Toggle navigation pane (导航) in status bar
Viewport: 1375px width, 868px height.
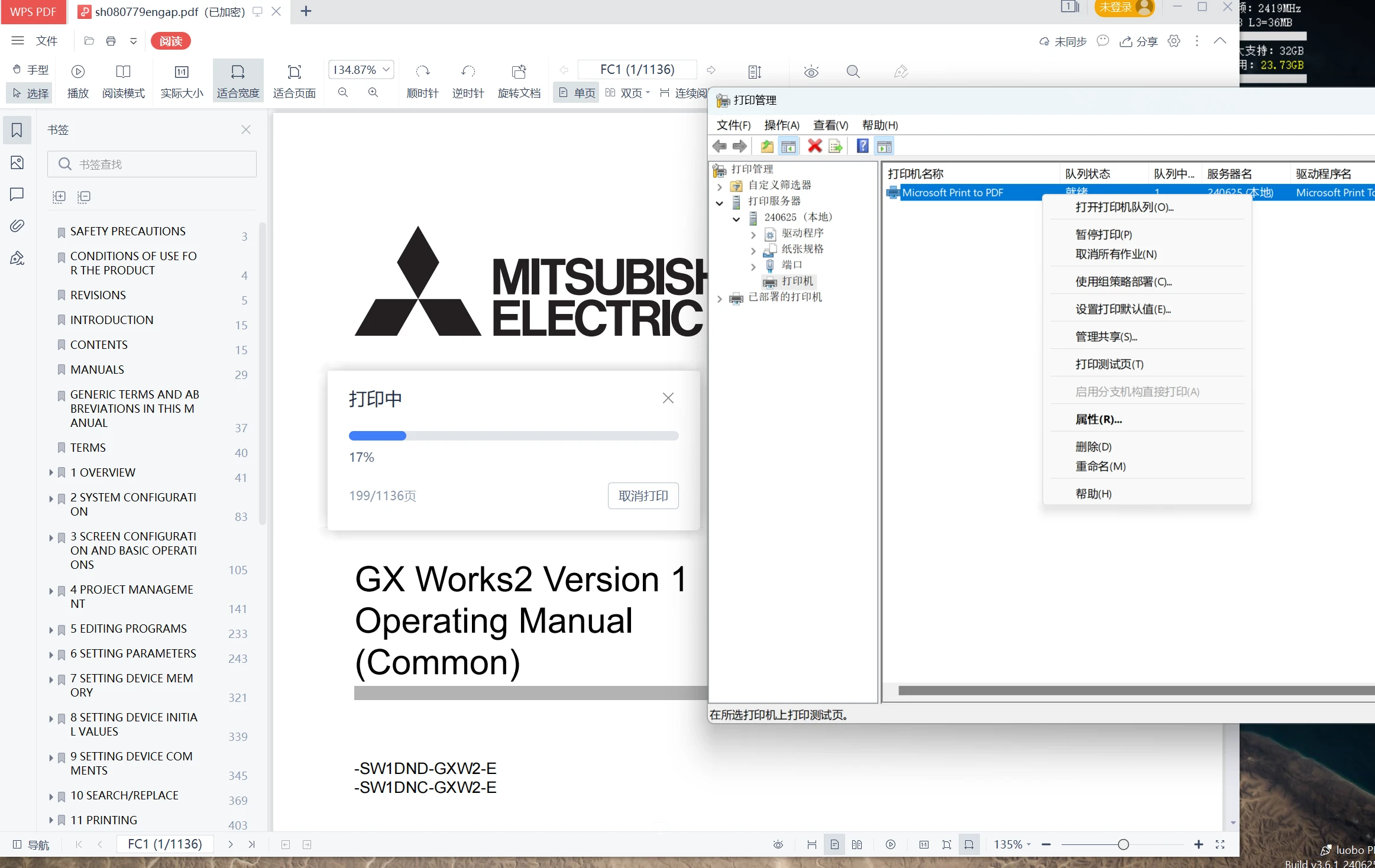pos(31,844)
